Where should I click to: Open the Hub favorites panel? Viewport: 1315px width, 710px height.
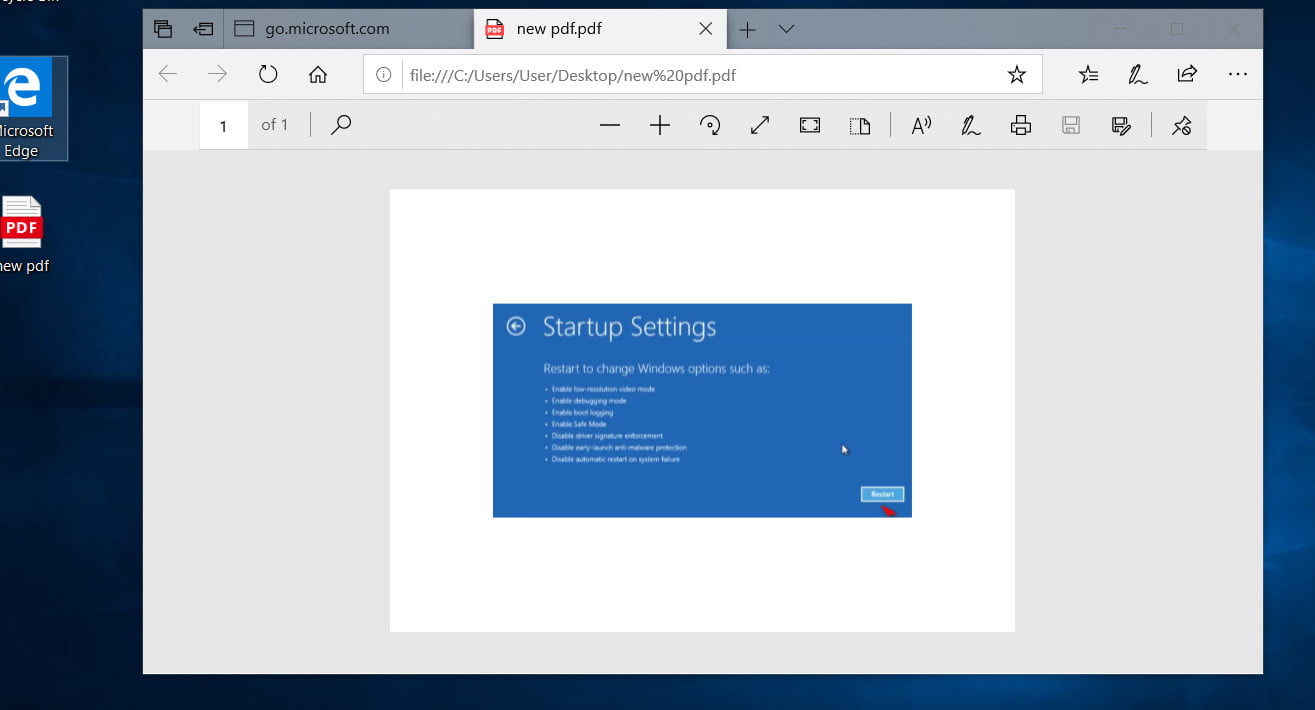pos(1087,74)
